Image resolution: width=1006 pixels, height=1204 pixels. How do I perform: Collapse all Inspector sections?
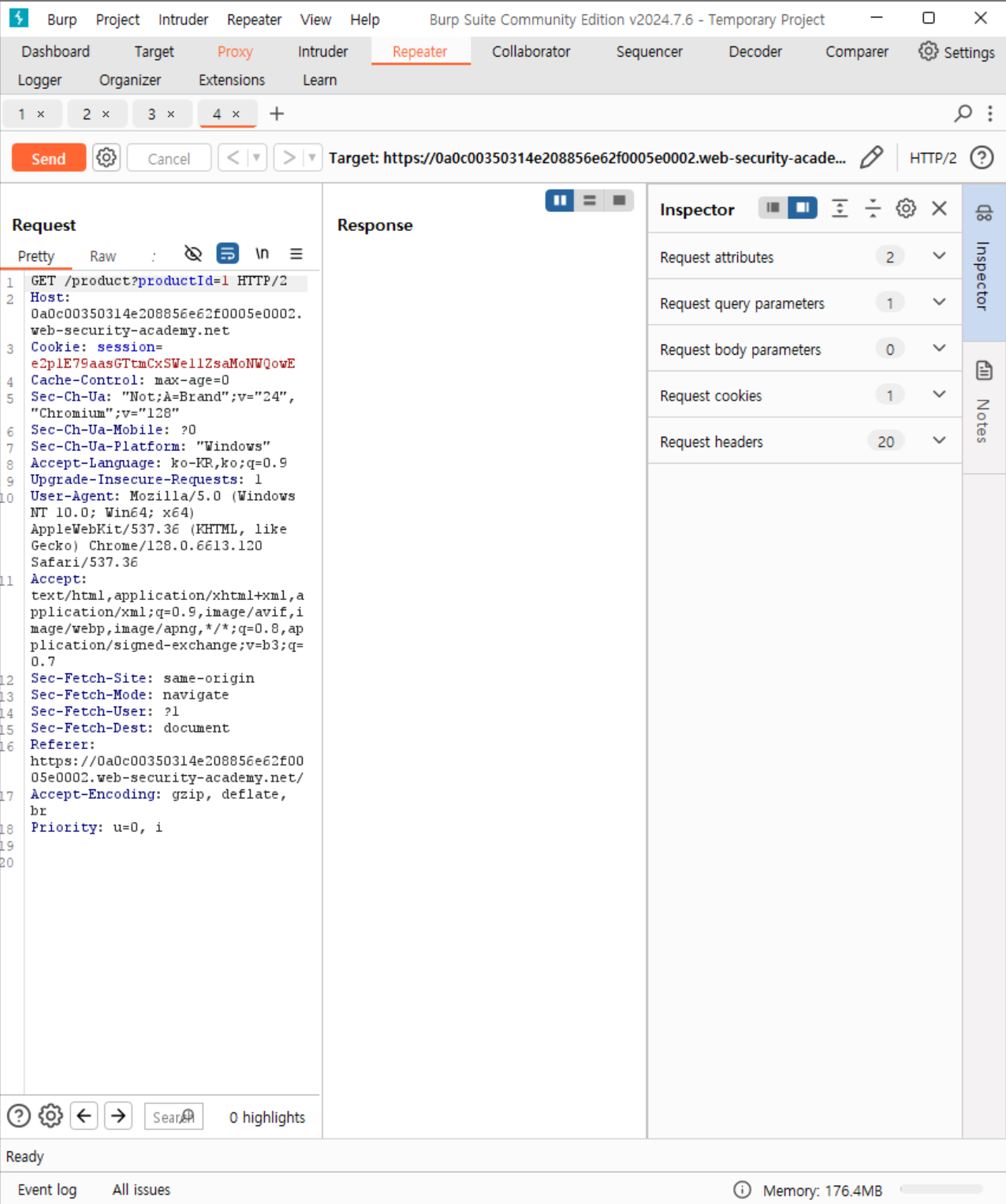point(873,208)
